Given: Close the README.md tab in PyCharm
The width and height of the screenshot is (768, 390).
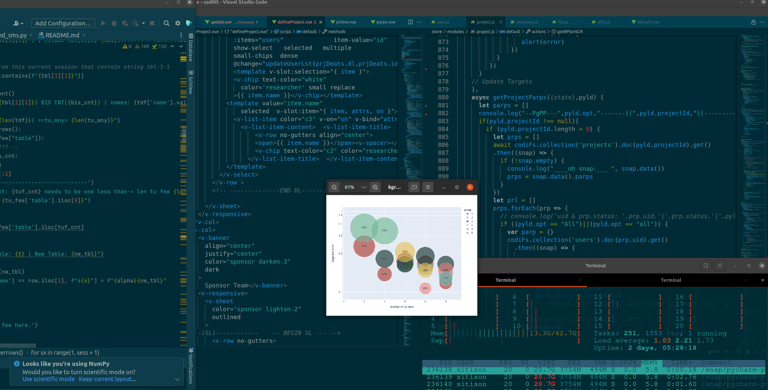Looking at the screenshot, I should [84, 35].
